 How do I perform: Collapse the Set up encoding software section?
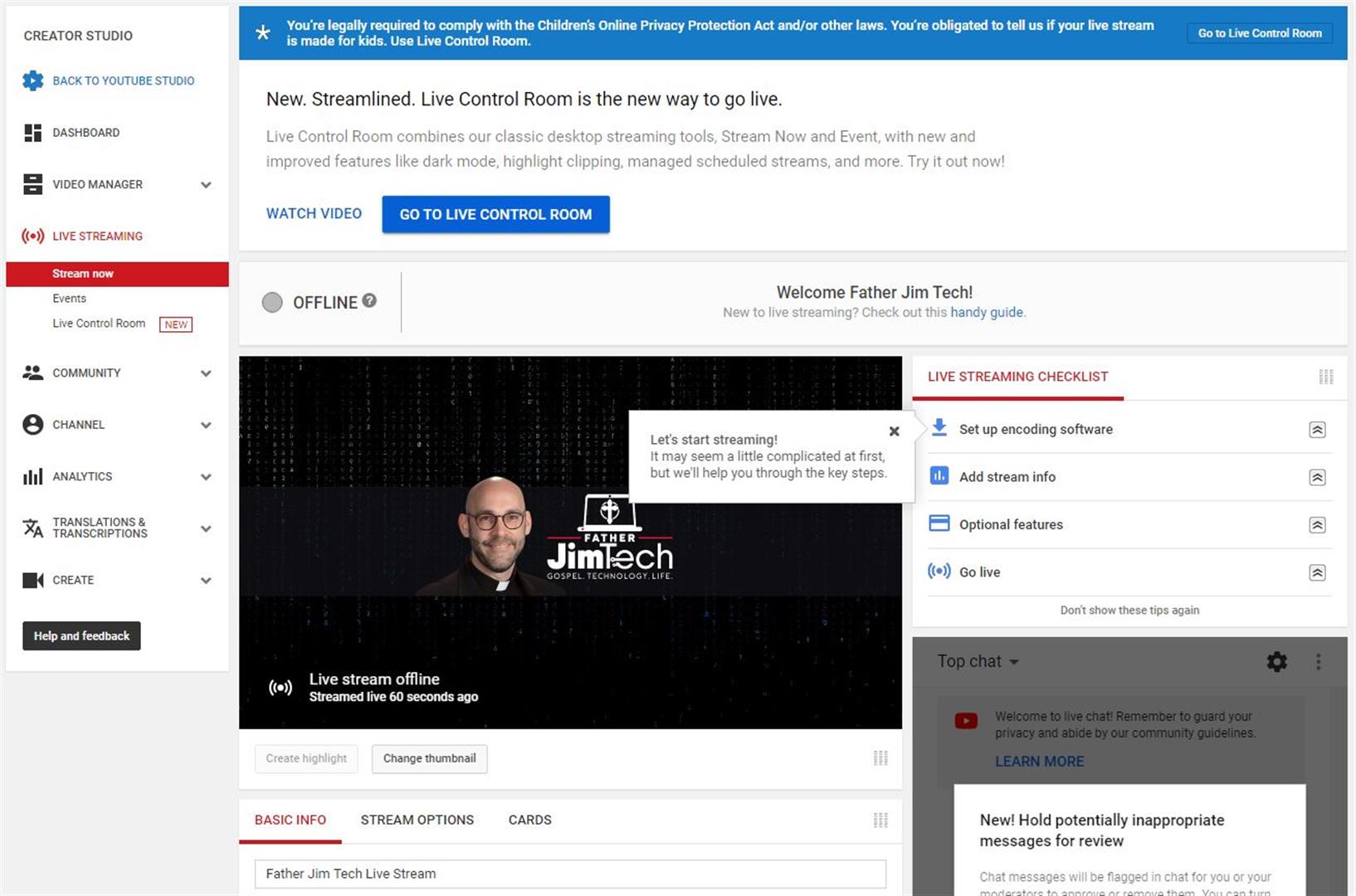point(1317,430)
